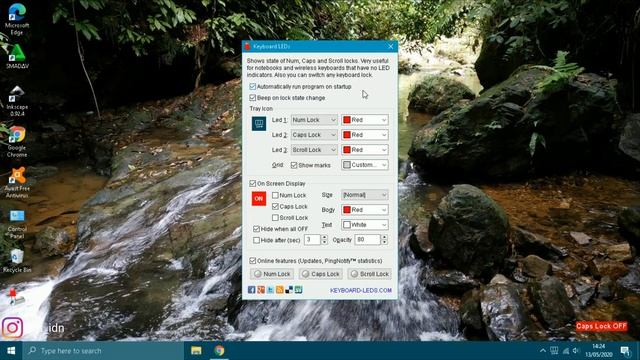Image resolution: width=640 pixels, height=360 pixels.
Task: Toggle On Screen Display checkbox
Action: (252, 184)
